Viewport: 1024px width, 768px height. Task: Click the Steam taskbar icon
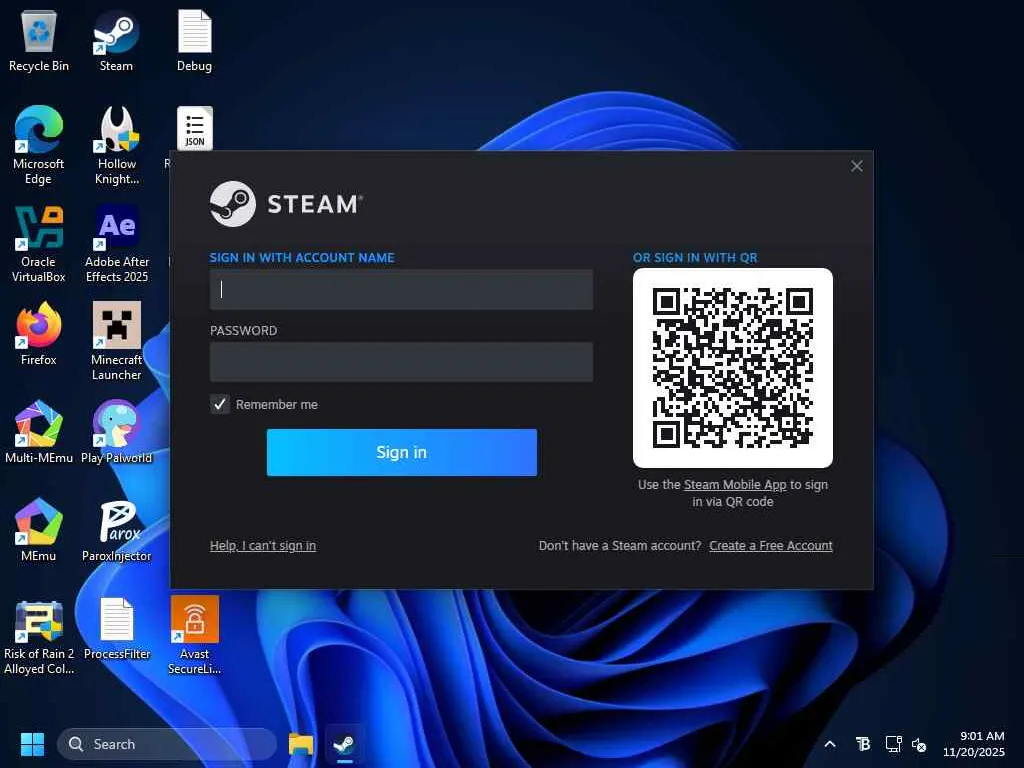[x=344, y=744]
